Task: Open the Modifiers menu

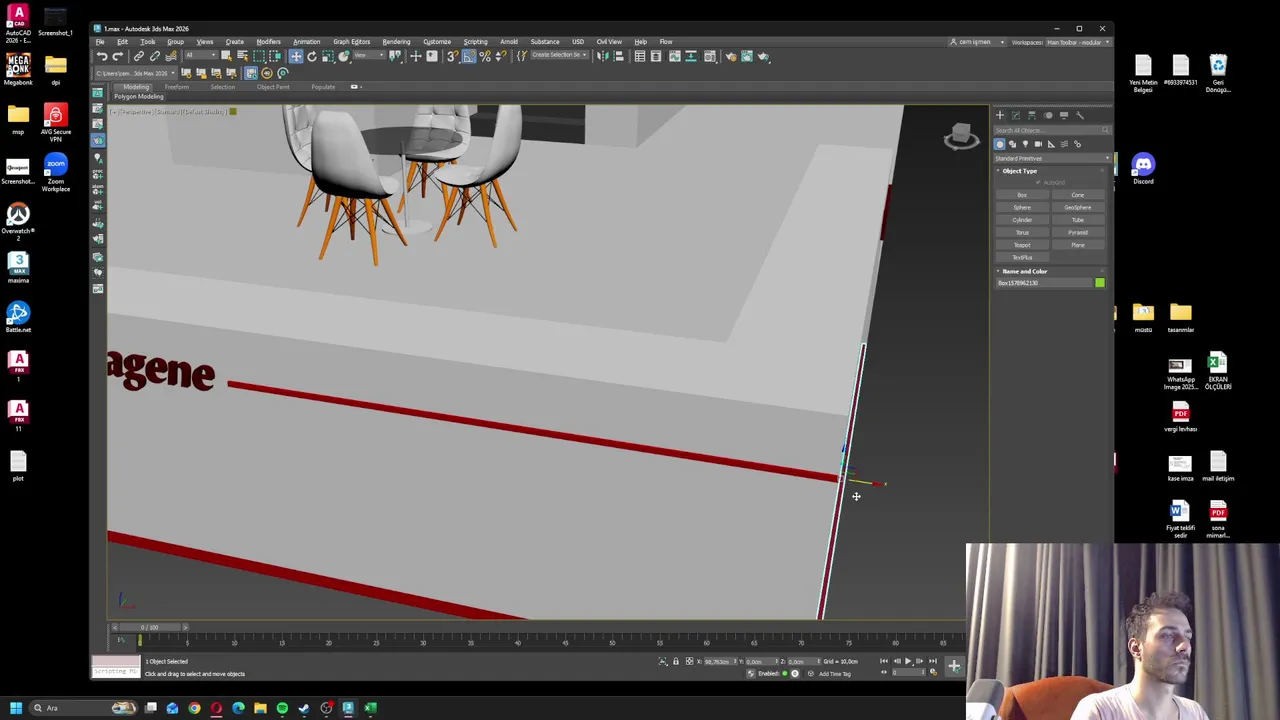Action: coord(268,42)
